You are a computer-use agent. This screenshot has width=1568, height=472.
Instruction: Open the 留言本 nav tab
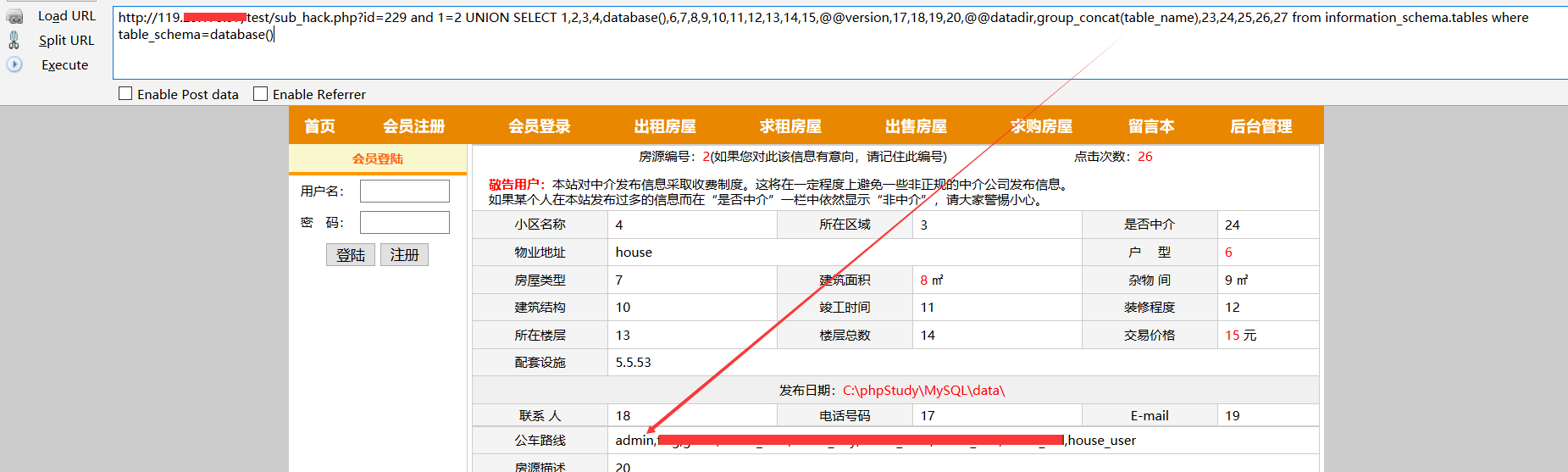1151,126
